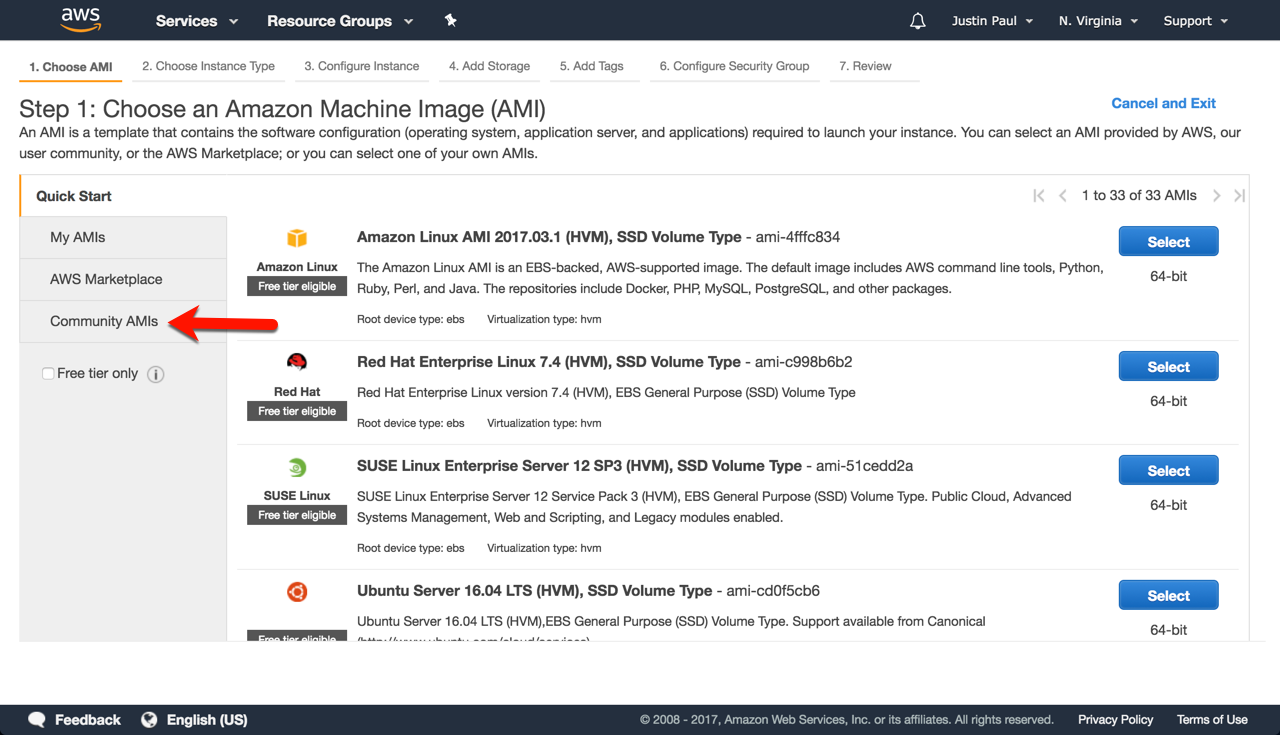Open the notifications bell icon

pos(918,21)
